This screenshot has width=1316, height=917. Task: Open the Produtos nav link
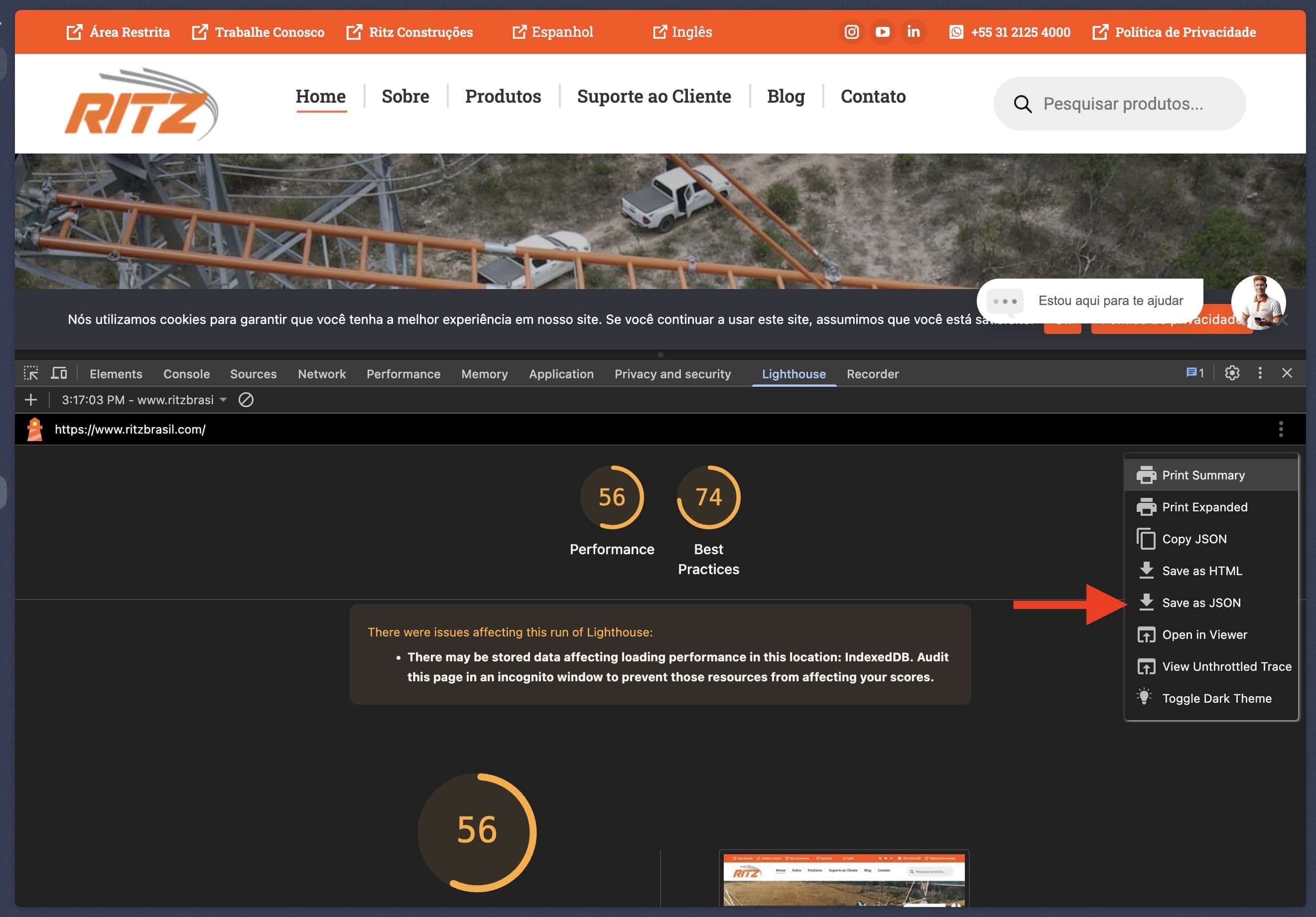pyautogui.click(x=503, y=96)
